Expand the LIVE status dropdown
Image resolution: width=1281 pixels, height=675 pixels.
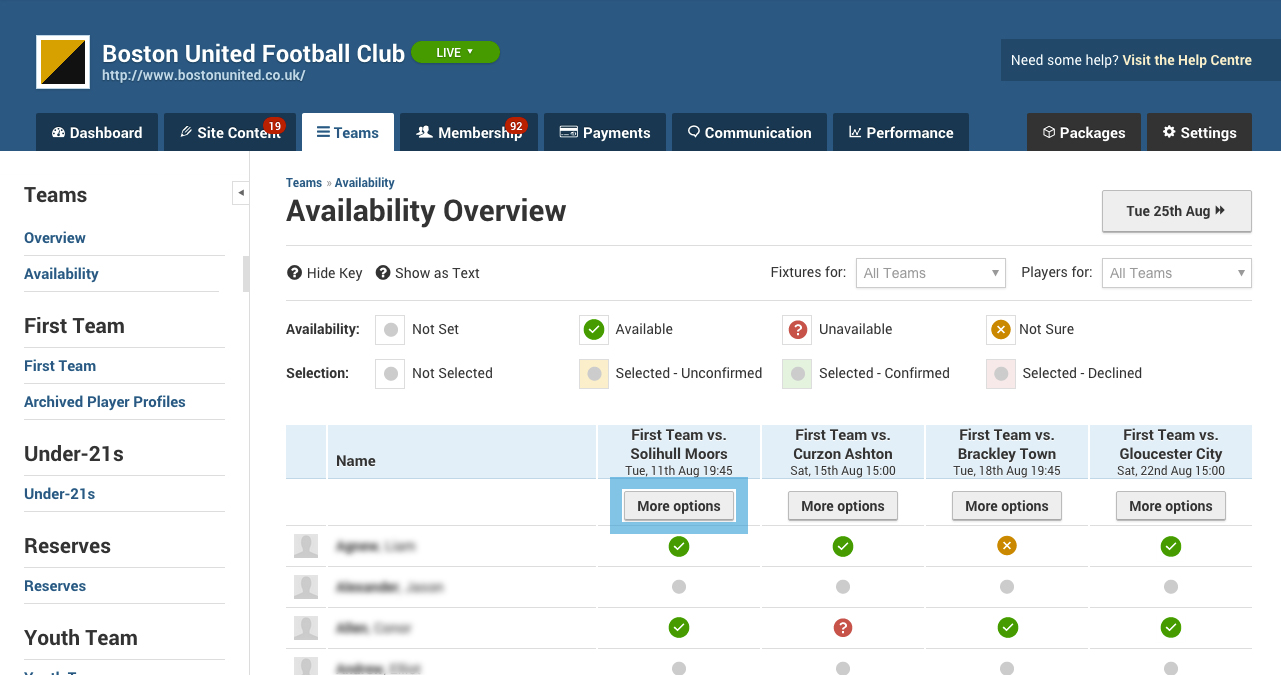(455, 51)
